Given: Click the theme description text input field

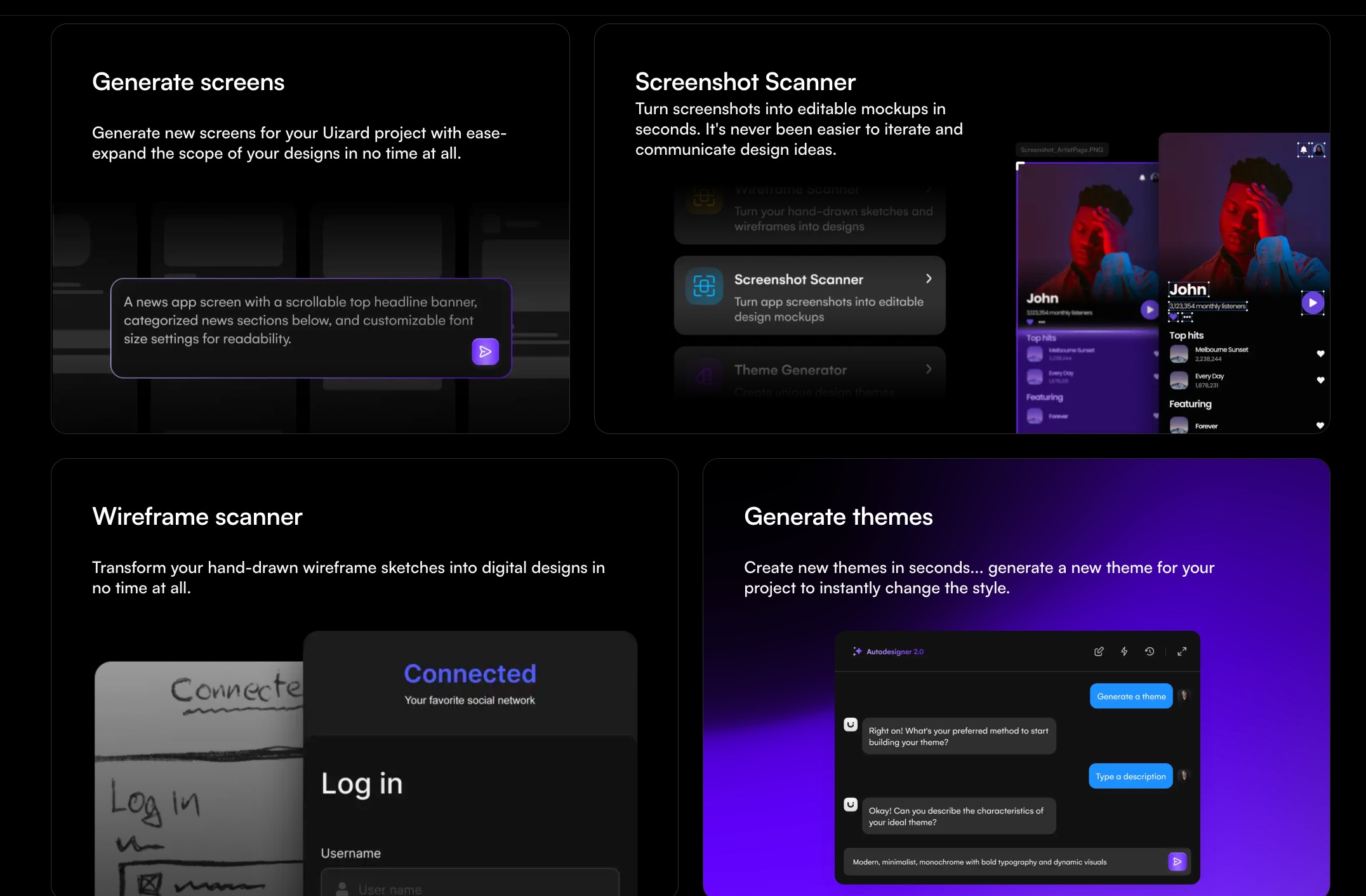Looking at the screenshot, I should [1003, 862].
